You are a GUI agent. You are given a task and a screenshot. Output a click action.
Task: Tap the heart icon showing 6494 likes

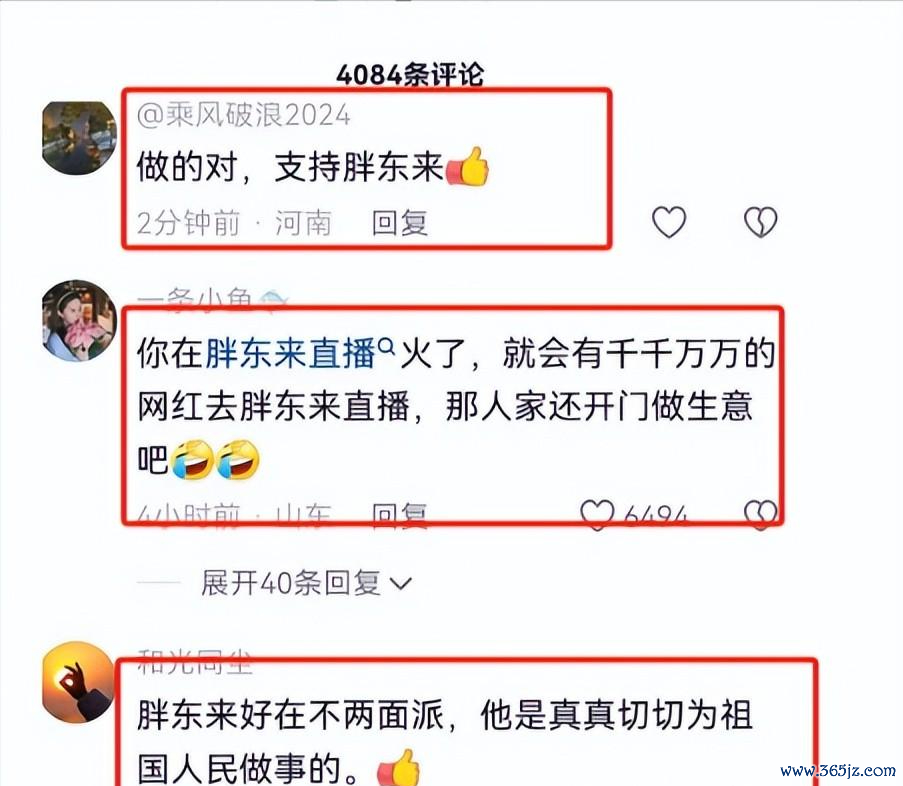point(597,514)
